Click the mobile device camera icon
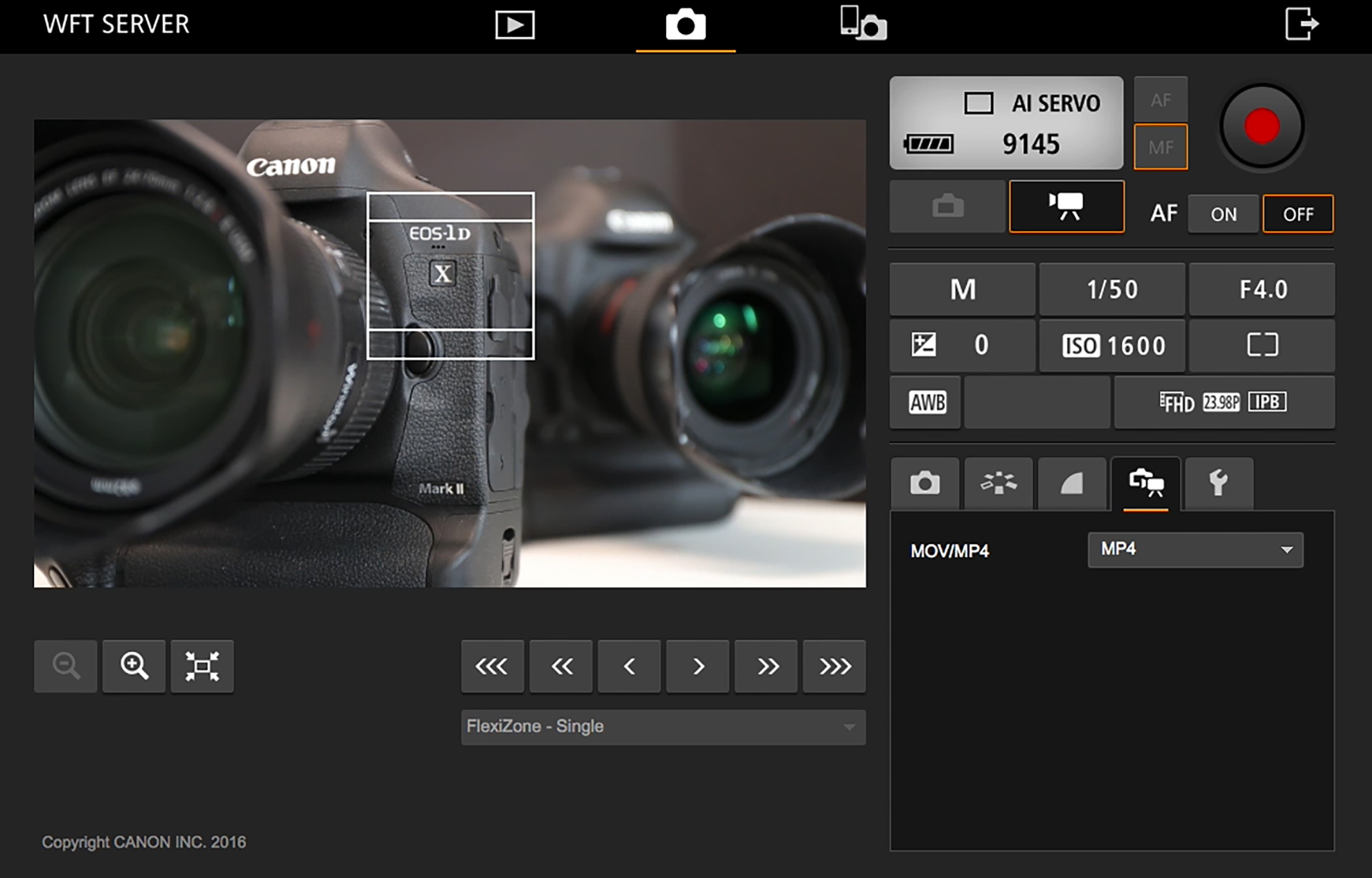This screenshot has width=1372, height=878. tap(863, 24)
